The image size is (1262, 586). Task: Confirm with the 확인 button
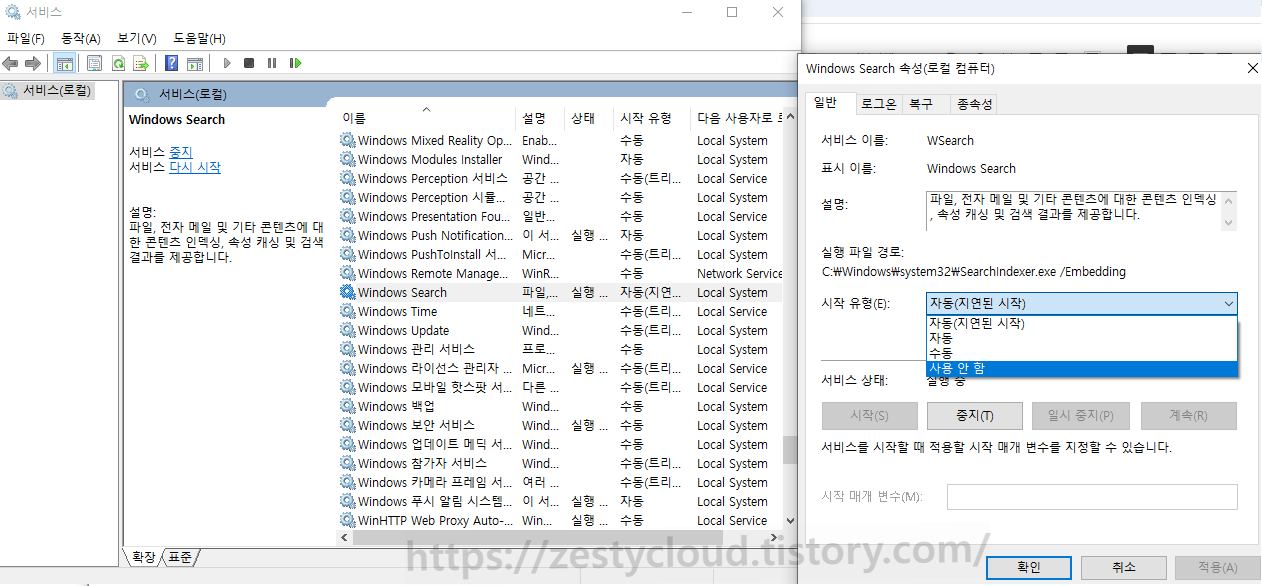(1029, 567)
